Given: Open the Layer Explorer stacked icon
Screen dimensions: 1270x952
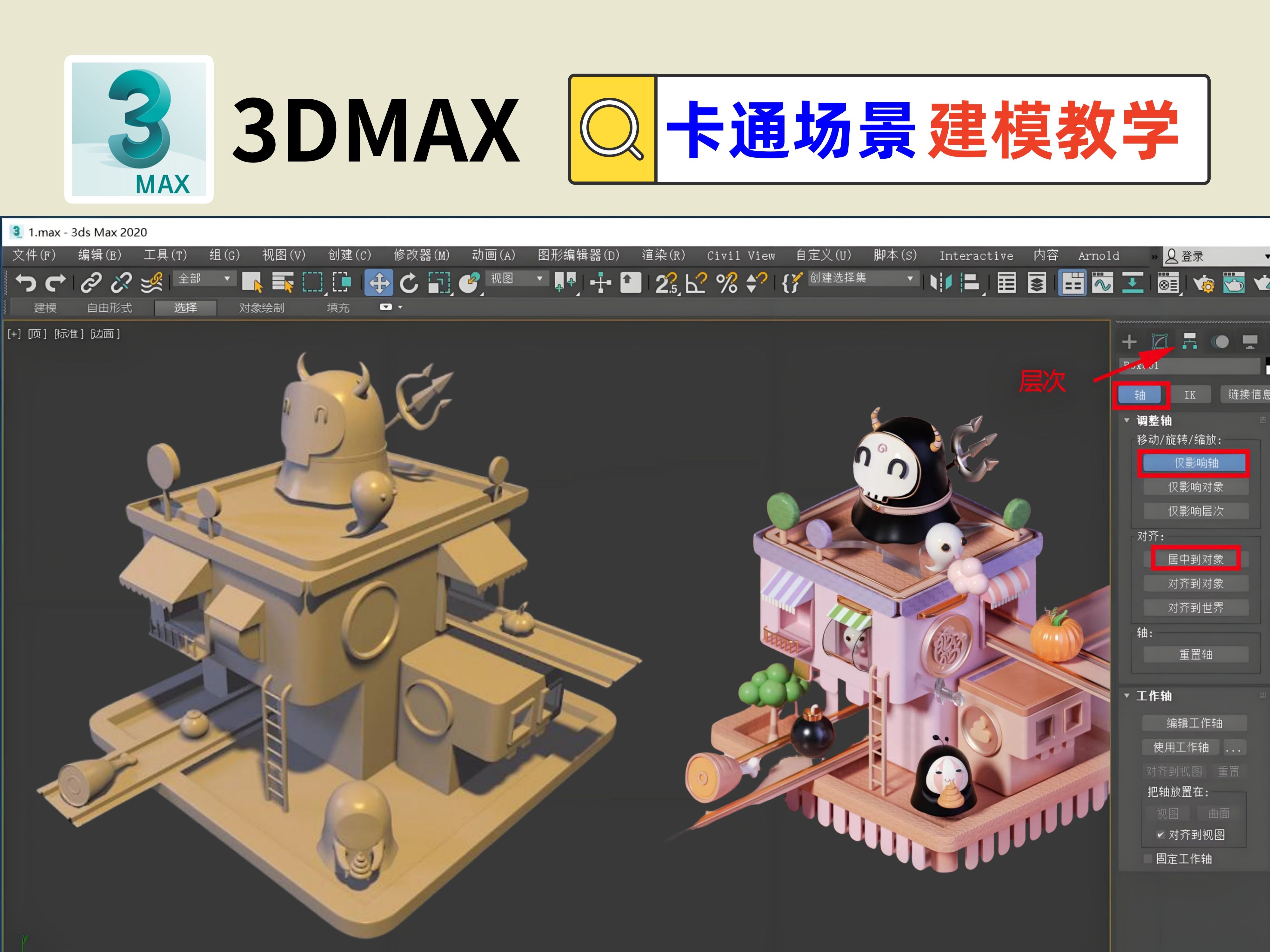Looking at the screenshot, I should point(1037,283).
